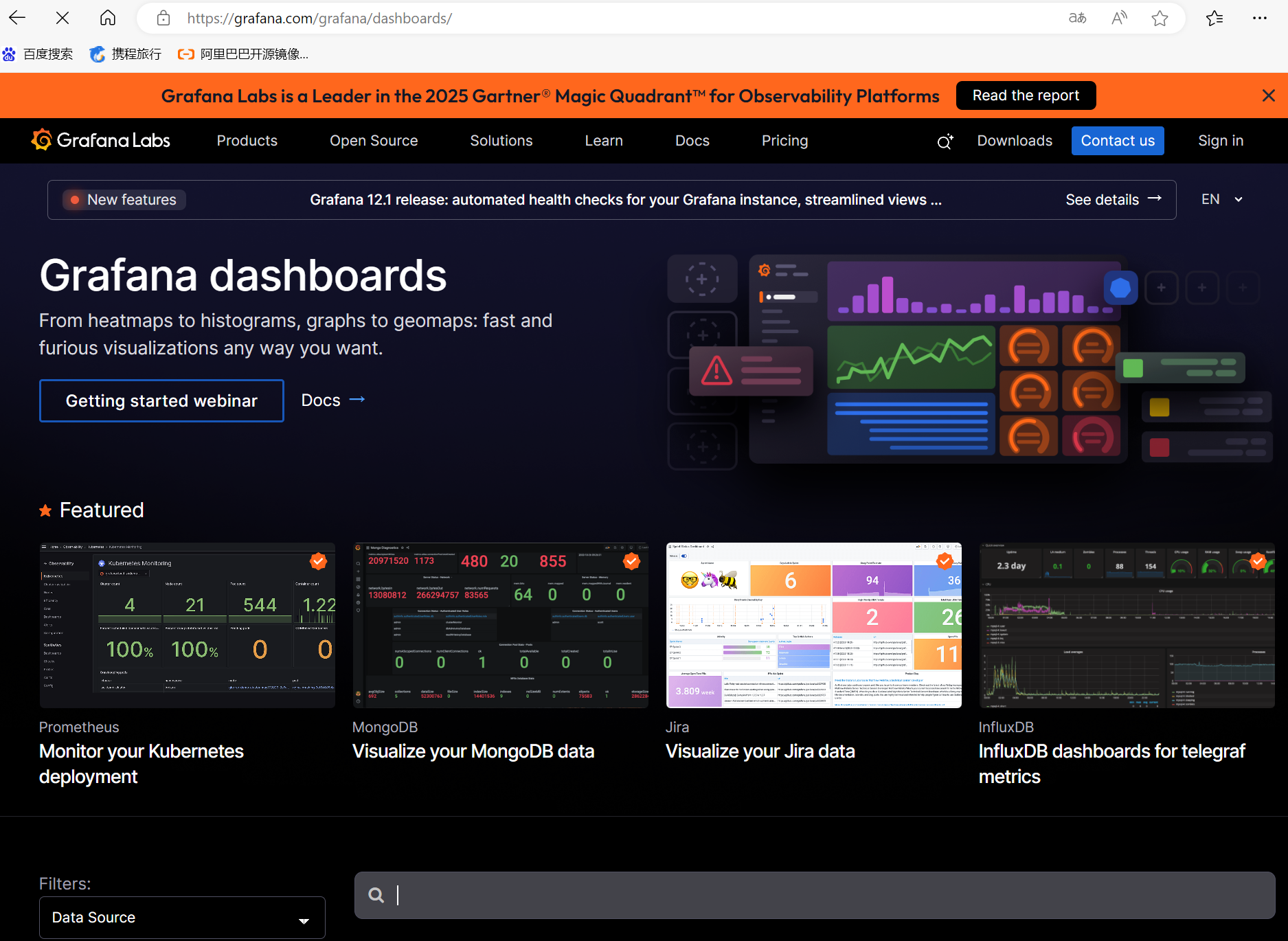The image size is (1288, 941).
Task: Open 阿里巴巴开源镜像 bookmark
Action: [243, 54]
